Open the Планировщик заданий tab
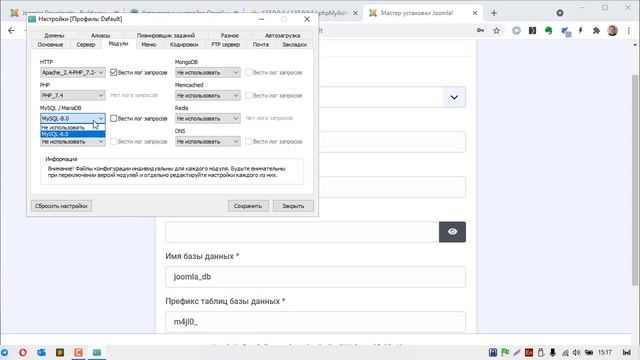Screen dimensions: 640x360 click(166, 36)
